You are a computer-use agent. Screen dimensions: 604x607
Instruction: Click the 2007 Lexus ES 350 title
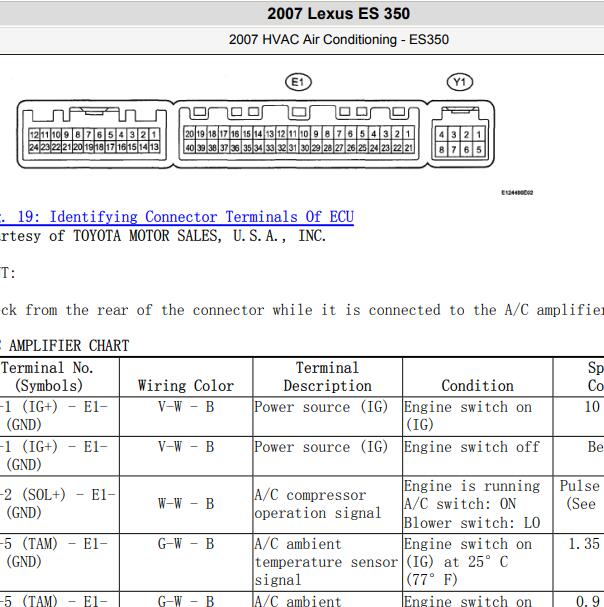(x=338, y=14)
